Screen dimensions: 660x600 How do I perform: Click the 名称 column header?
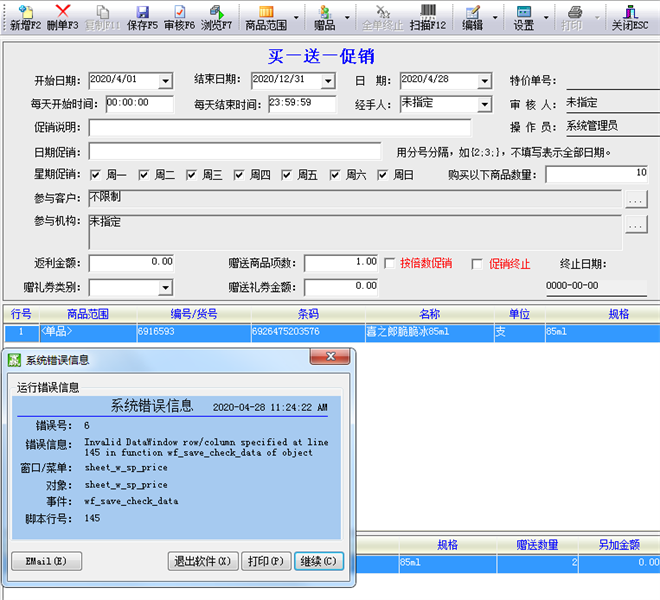[429, 314]
